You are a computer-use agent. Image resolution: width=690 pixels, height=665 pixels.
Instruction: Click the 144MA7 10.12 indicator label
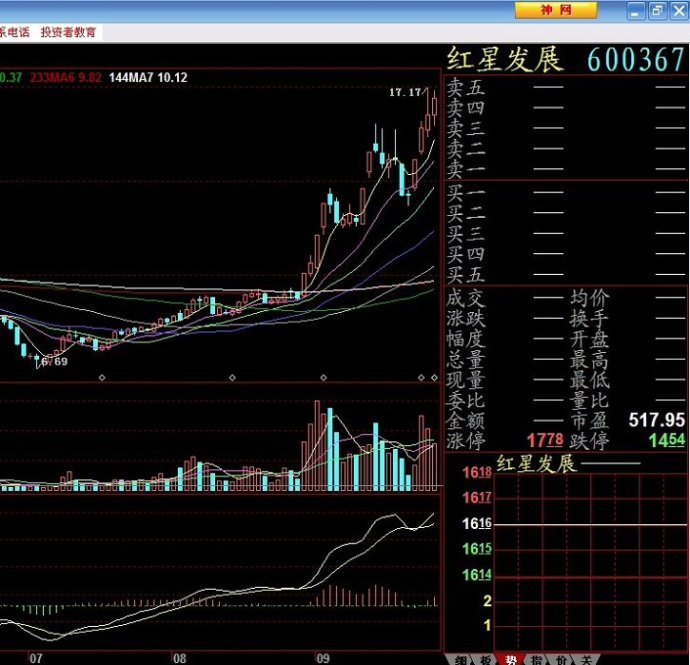(148, 78)
